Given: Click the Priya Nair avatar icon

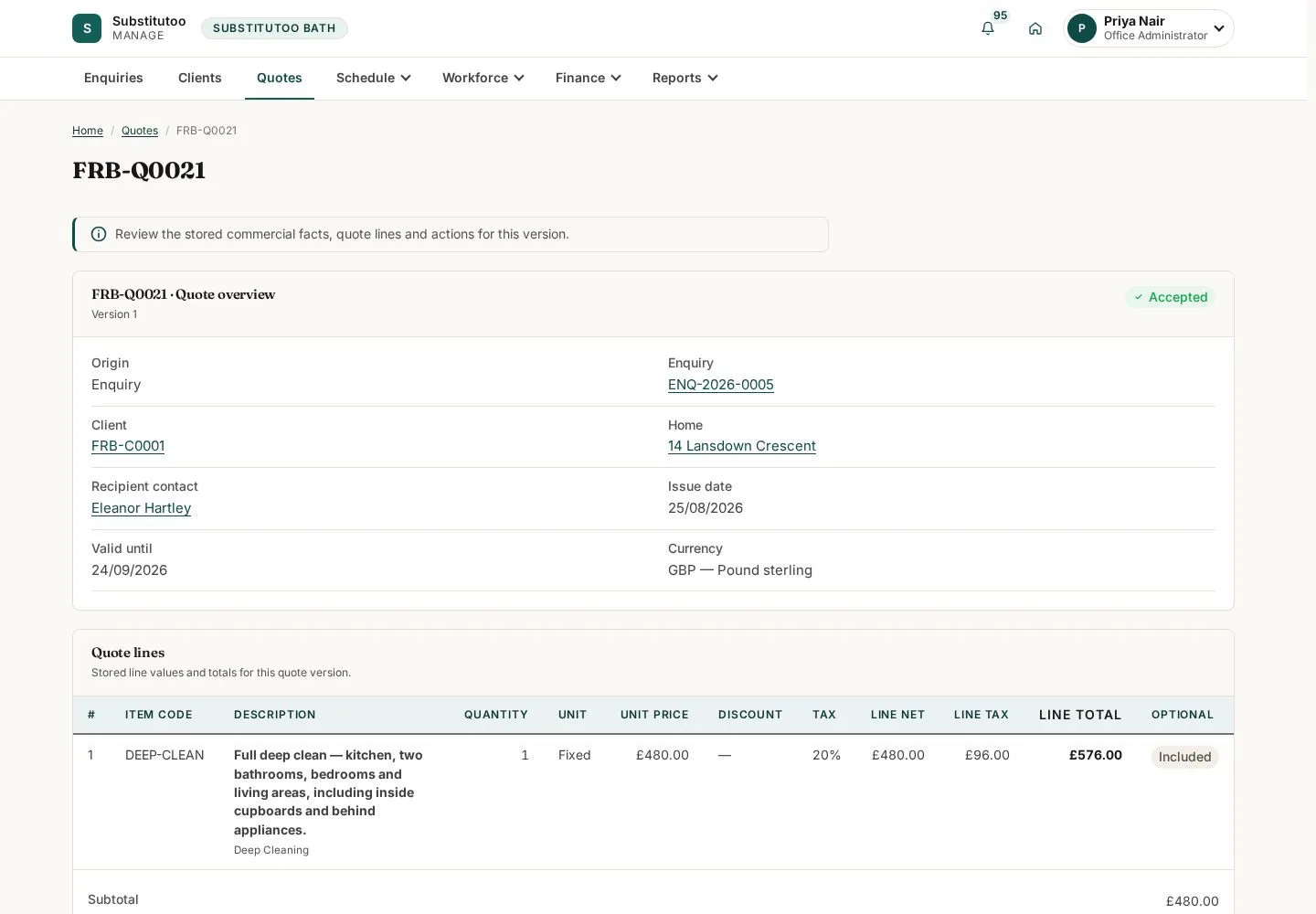Looking at the screenshot, I should (x=1082, y=28).
